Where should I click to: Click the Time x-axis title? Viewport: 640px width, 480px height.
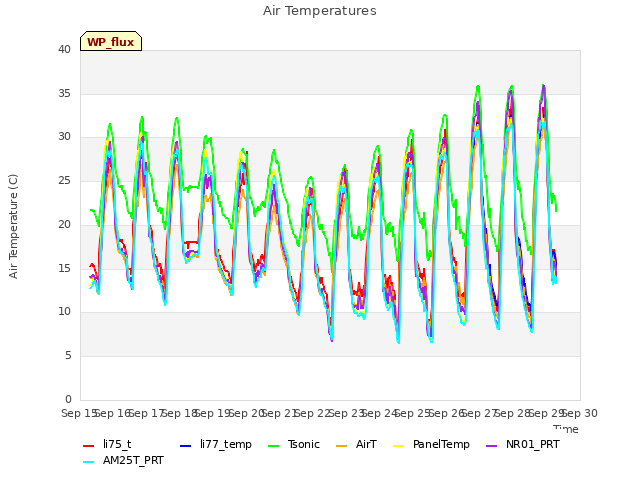click(x=566, y=429)
